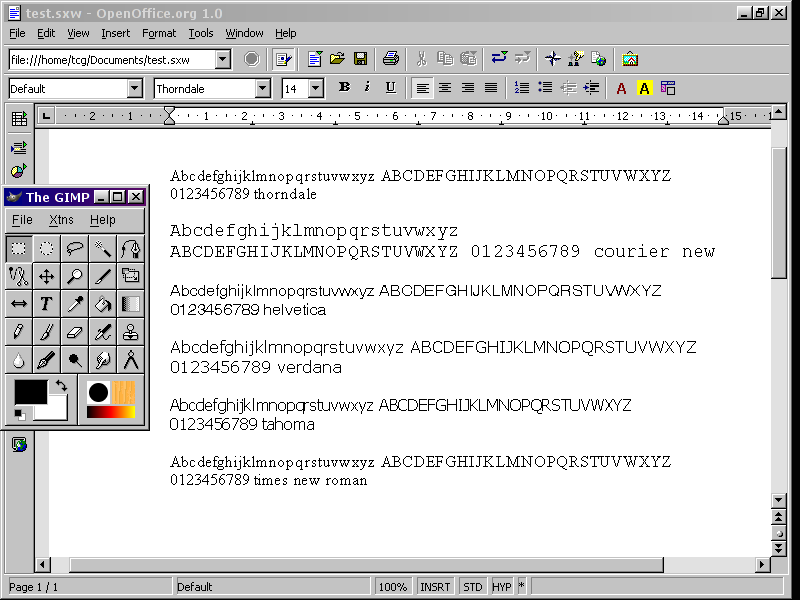Click the file URL input field

[112, 60]
